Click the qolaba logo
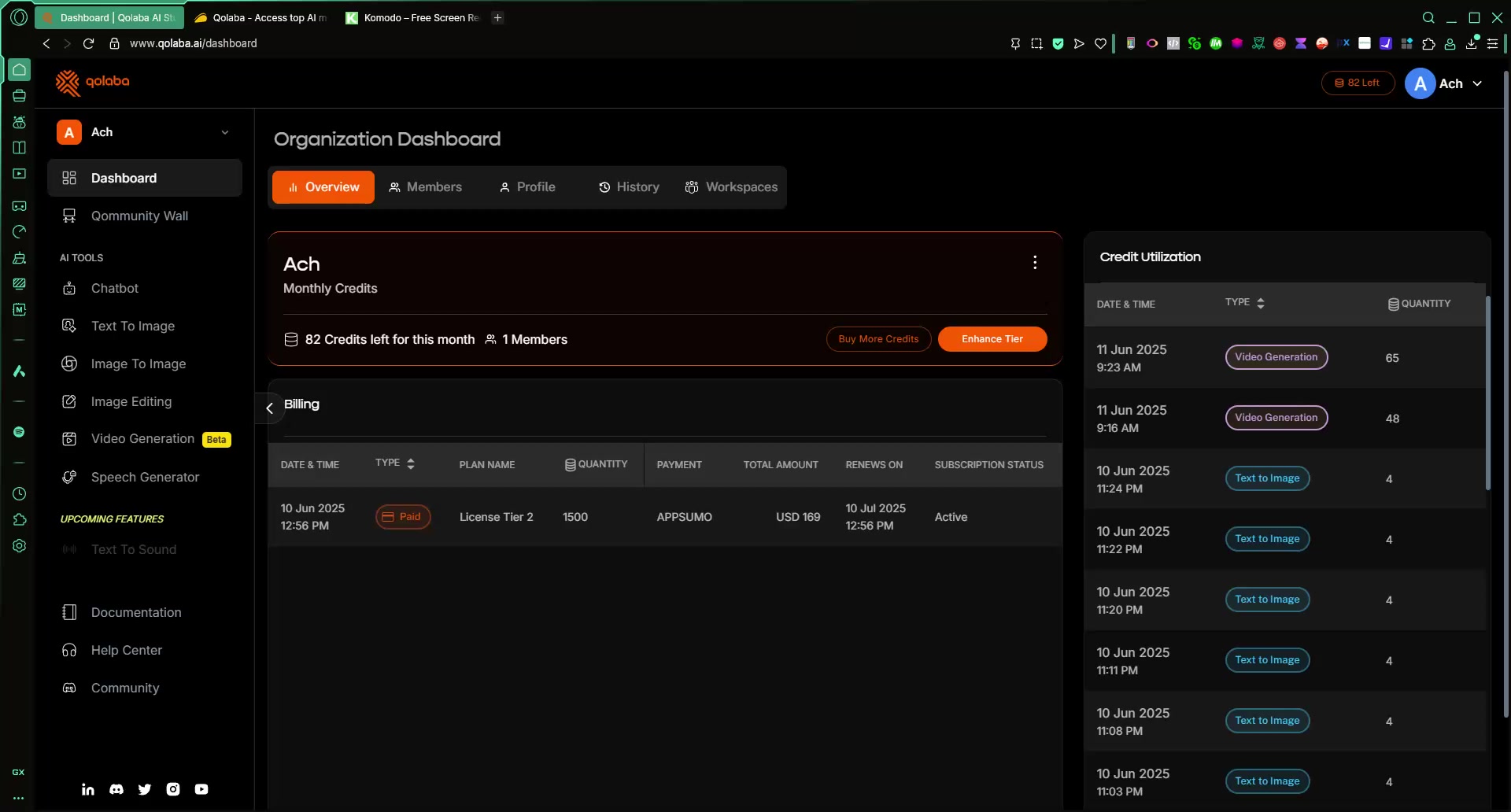The image size is (1511, 812). point(93,82)
